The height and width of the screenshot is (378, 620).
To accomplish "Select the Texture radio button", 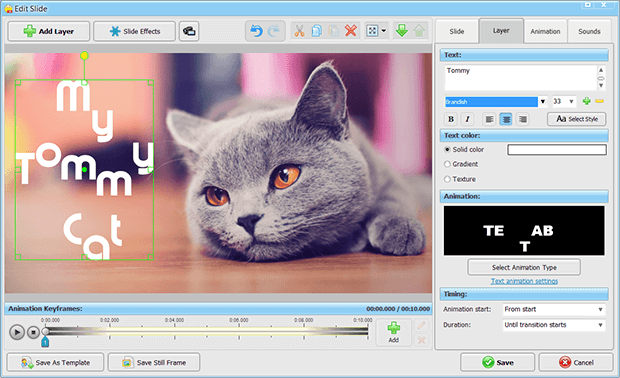I will pyautogui.click(x=447, y=179).
